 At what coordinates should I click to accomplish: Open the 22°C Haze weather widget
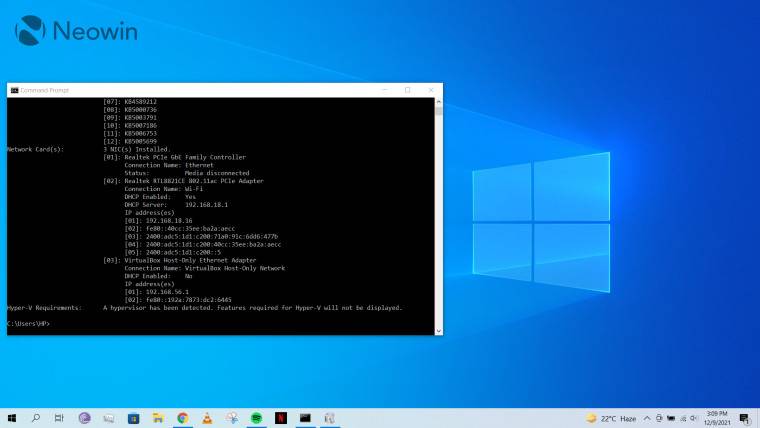[x=613, y=418]
